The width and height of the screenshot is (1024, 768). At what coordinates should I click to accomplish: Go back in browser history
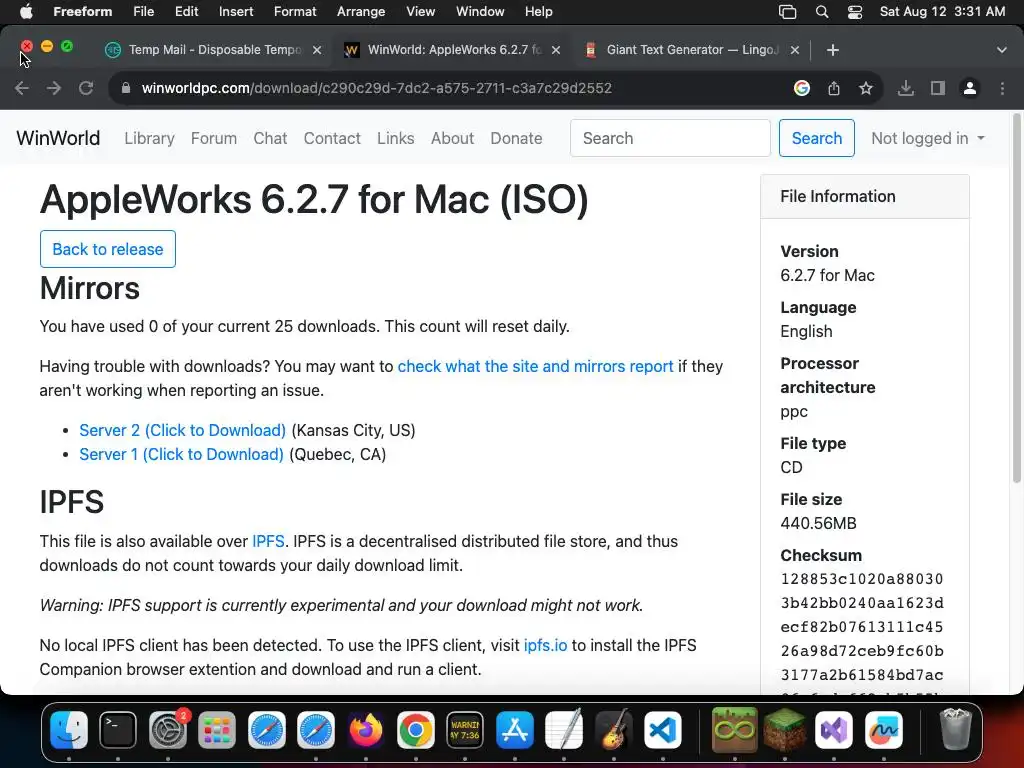click(22, 88)
